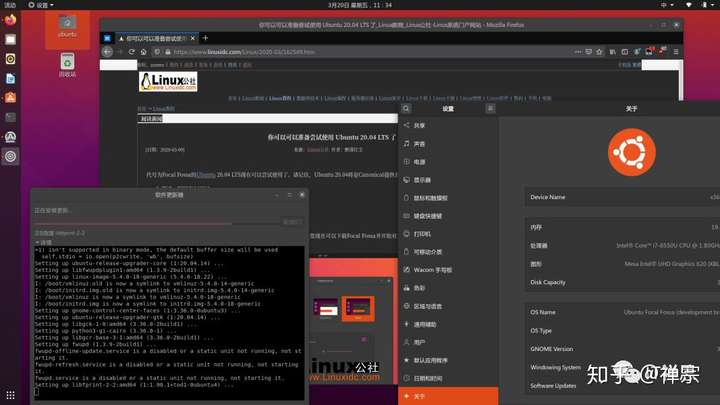Close the Firefox article tab

click(x=193, y=39)
